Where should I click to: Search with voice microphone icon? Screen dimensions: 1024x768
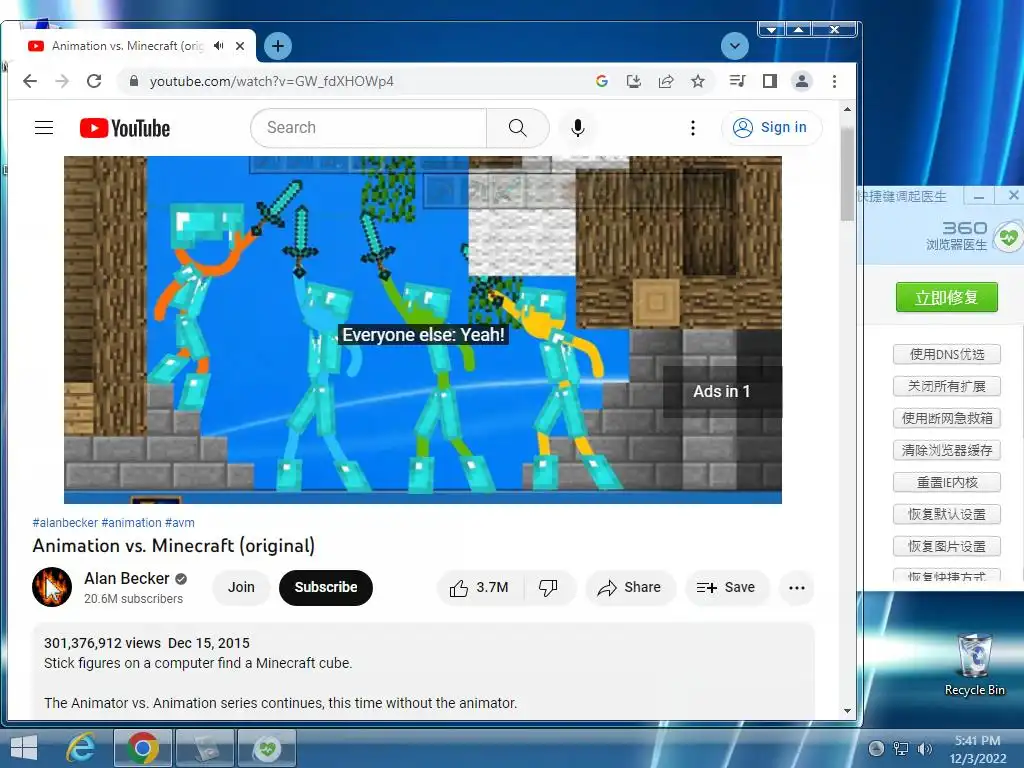point(577,127)
